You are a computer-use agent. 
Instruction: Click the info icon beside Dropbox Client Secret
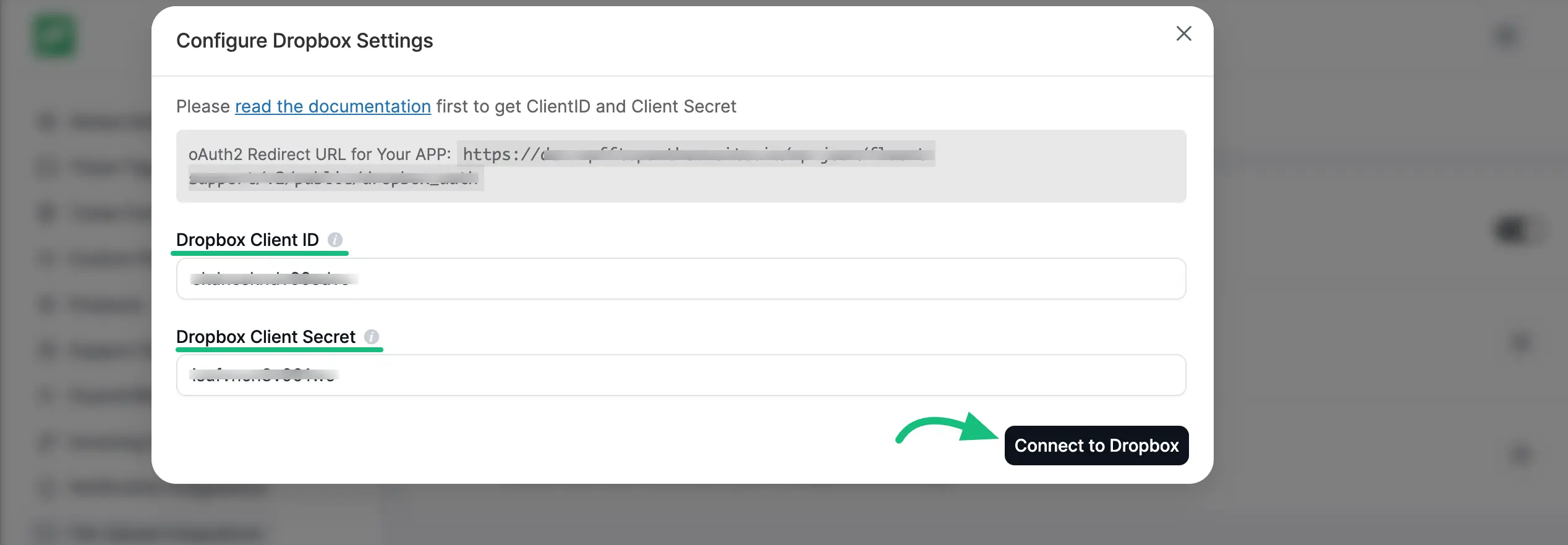click(372, 336)
